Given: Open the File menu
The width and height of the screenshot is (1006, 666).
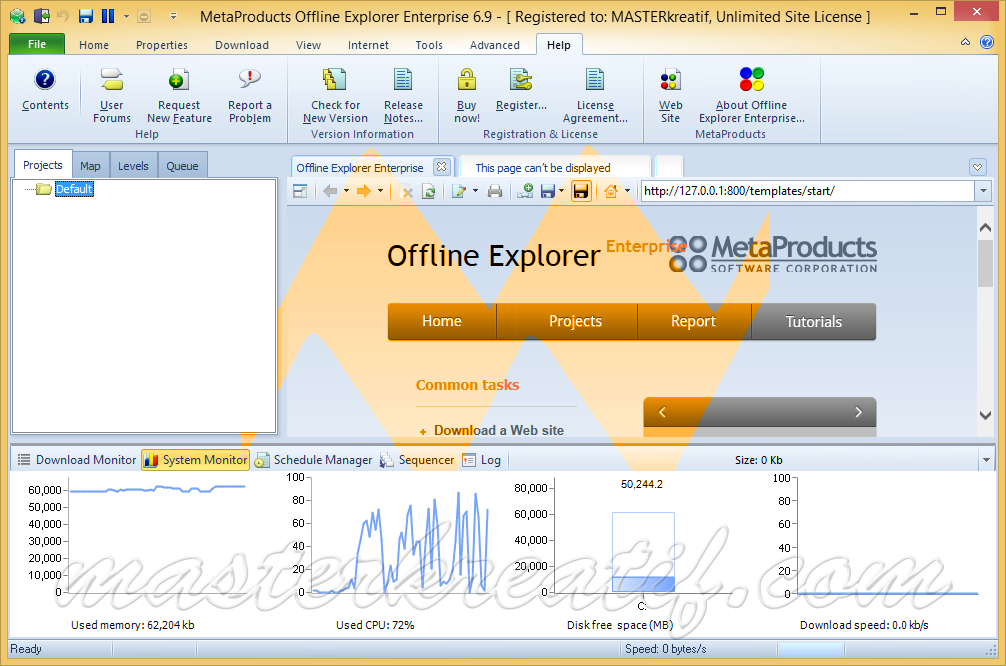Looking at the screenshot, I should coord(37,44).
